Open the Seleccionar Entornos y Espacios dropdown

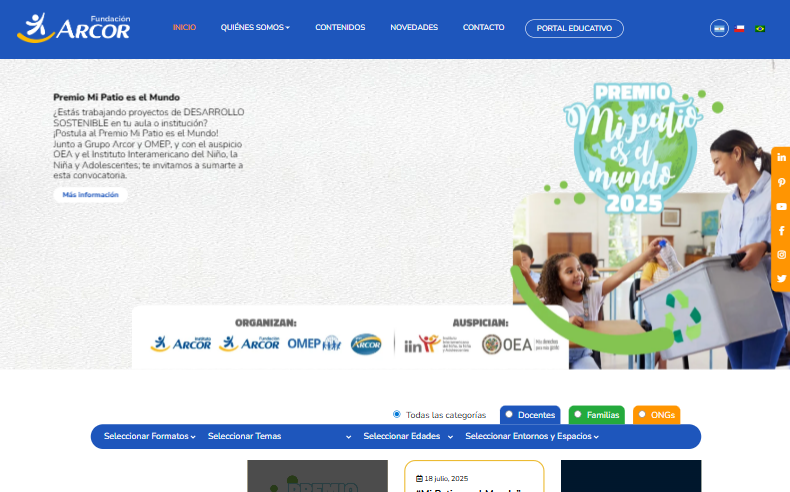click(532, 436)
